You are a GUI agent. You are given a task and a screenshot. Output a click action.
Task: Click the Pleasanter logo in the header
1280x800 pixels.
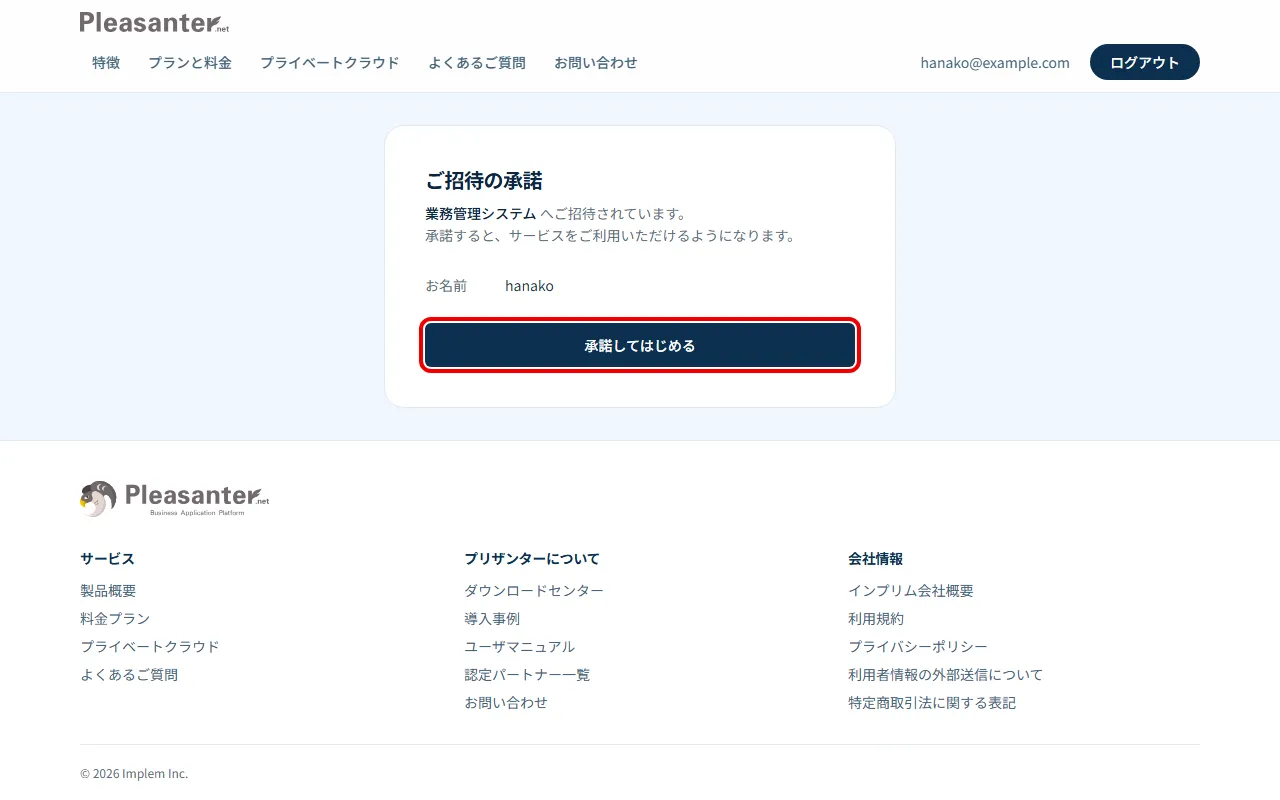154,22
